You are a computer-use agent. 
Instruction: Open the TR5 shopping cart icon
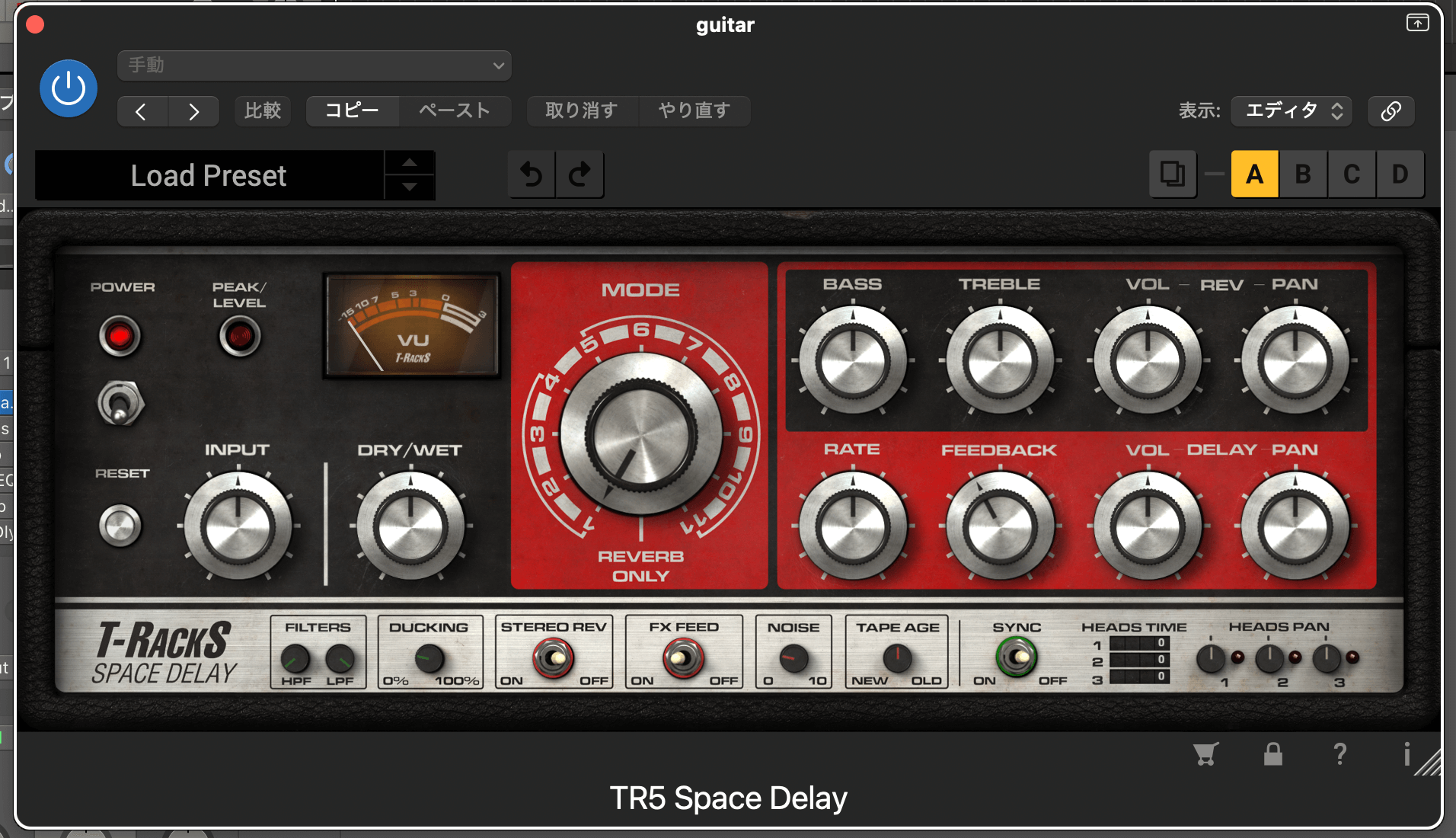pyautogui.click(x=1205, y=754)
